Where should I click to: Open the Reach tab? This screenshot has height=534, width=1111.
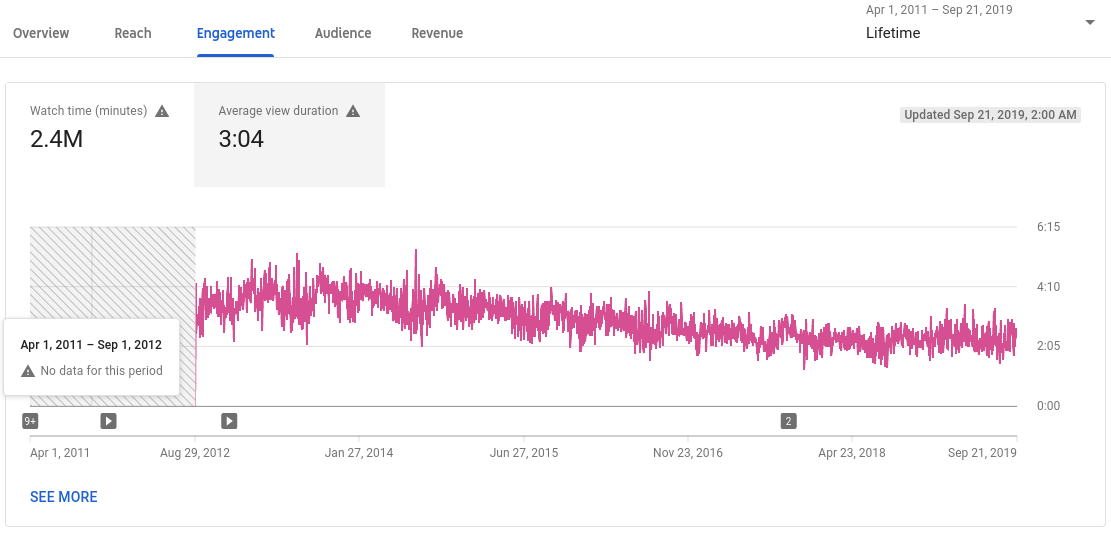pos(133,33)
